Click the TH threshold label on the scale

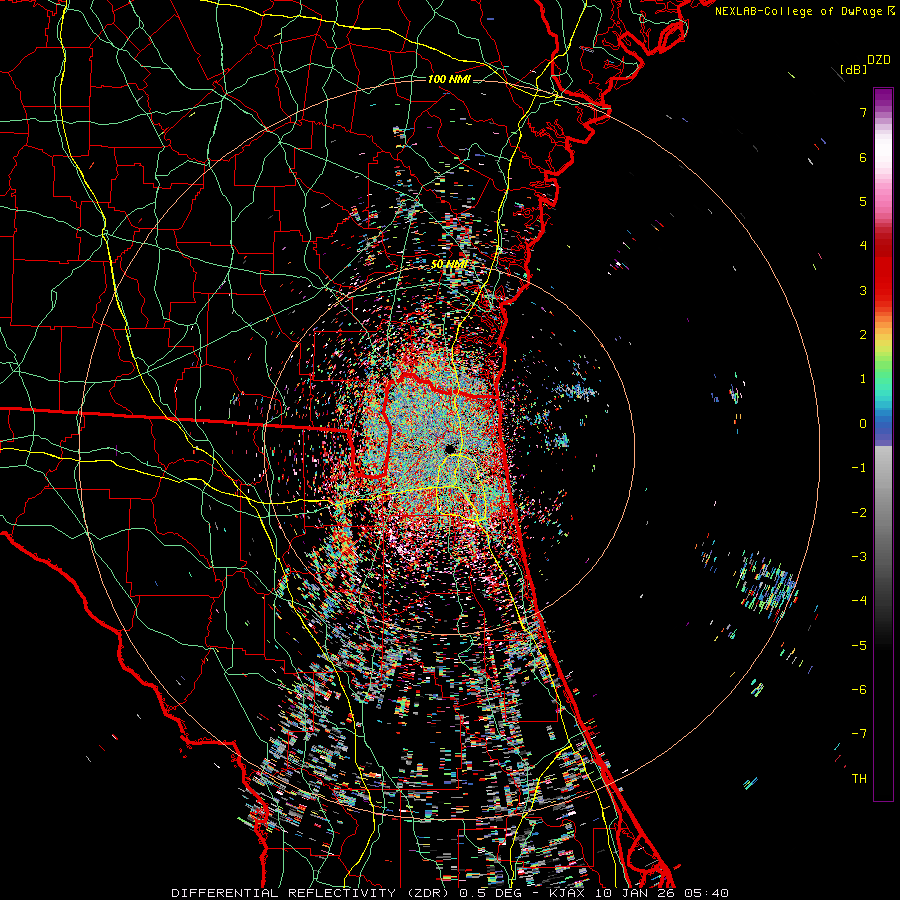tap(859, 779)
